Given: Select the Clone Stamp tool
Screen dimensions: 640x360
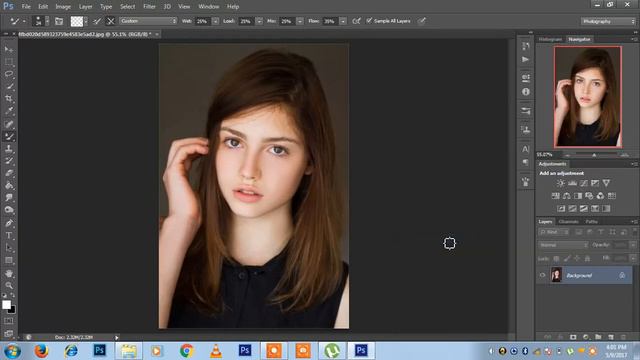Looking at the screenshot, I should pos(9,149).
